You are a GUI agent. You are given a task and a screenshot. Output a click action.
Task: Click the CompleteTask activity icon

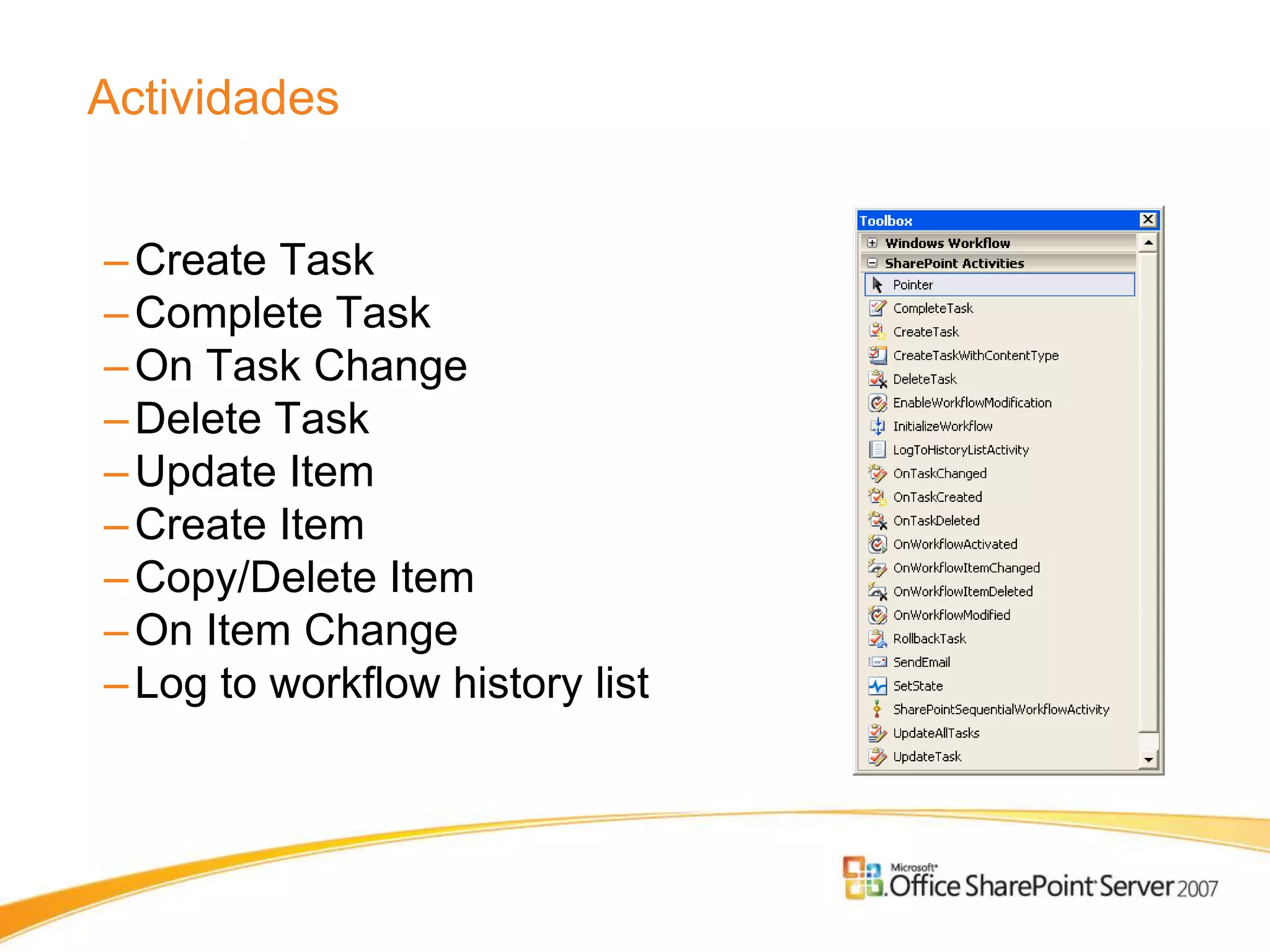877,308
